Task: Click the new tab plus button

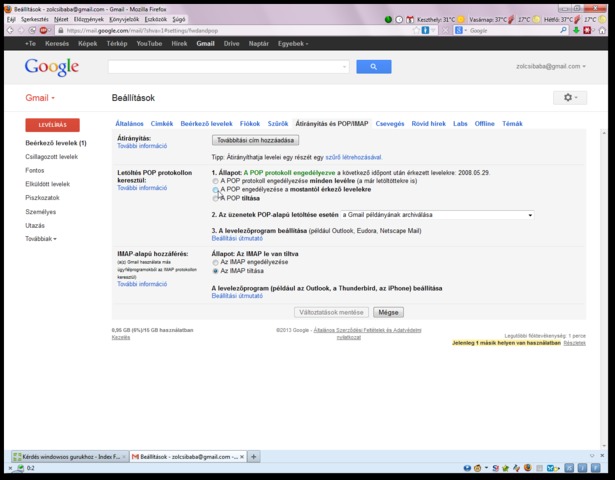Action: 254,456
